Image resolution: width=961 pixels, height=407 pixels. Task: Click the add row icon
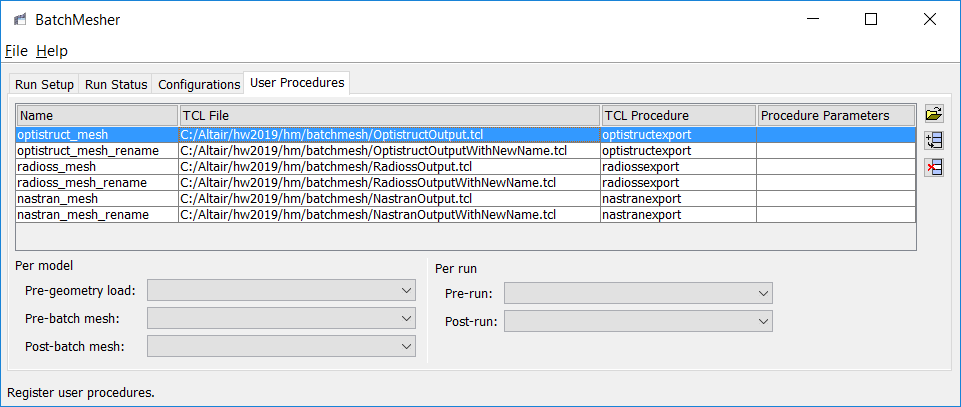934,140
